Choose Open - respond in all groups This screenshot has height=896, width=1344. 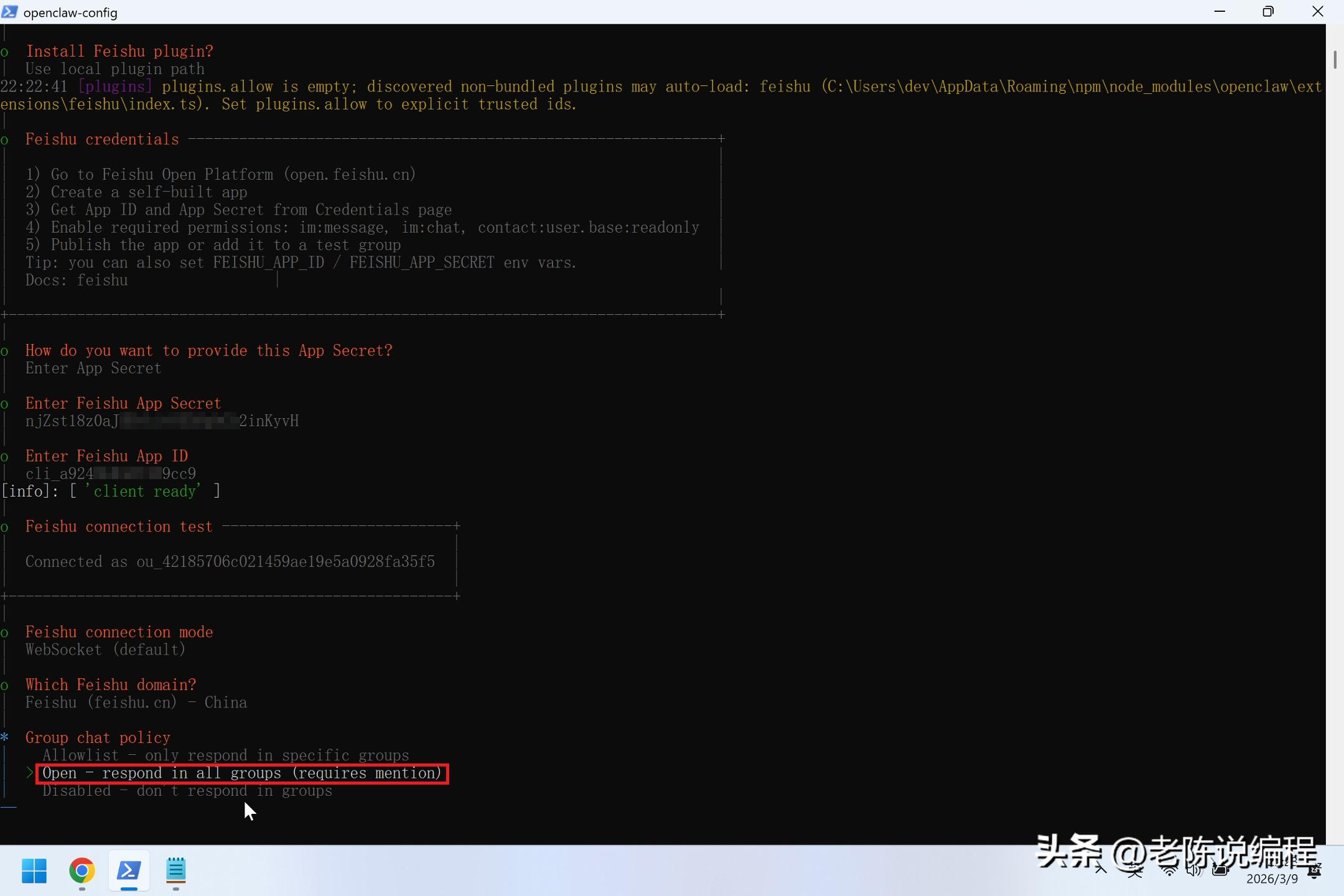241,773
